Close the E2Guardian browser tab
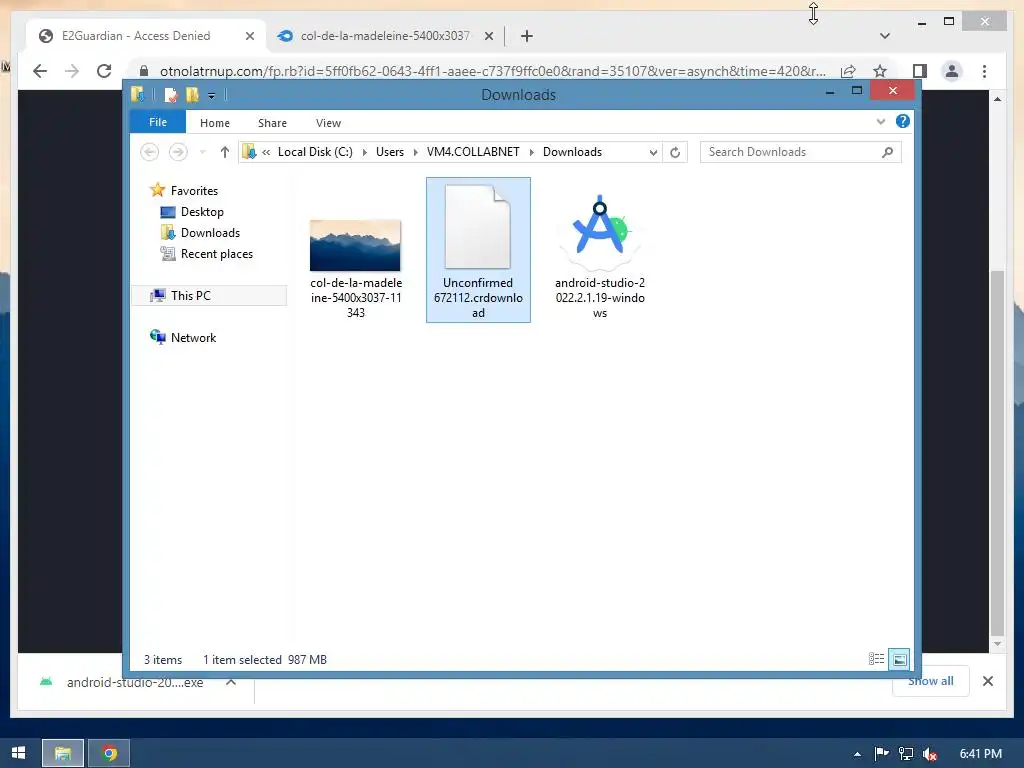Image resolution: width=1024 pixels, height=768 pixels. (249, 36)
